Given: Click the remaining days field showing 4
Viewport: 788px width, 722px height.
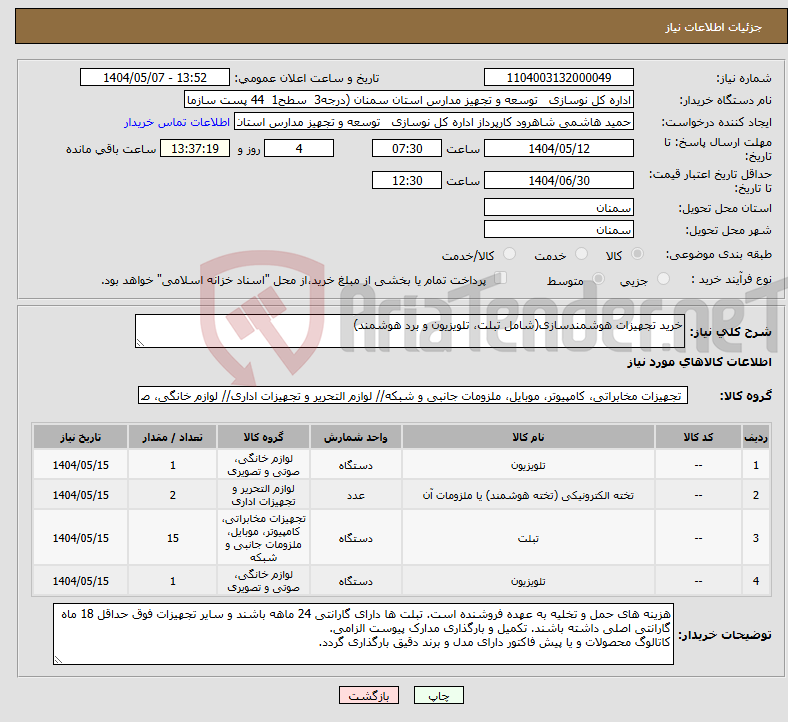Looking at the screenshot, I should coord(299,149).
